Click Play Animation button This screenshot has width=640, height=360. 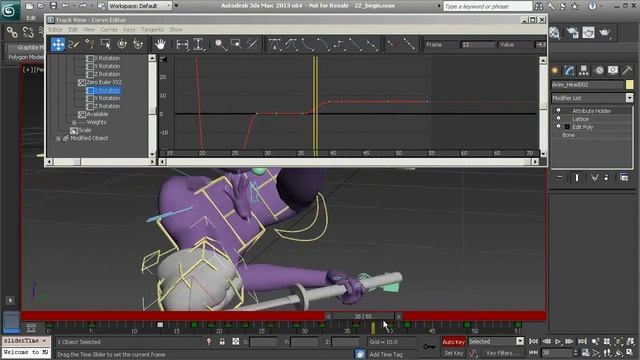coord(558,341)
